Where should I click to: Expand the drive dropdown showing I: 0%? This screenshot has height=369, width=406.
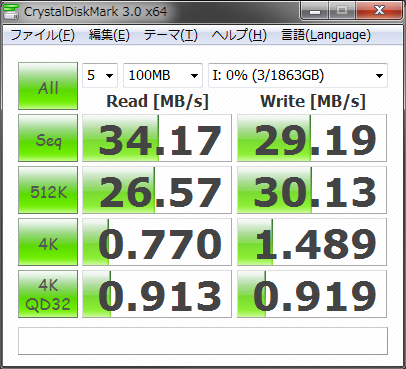tap(298, 75)
